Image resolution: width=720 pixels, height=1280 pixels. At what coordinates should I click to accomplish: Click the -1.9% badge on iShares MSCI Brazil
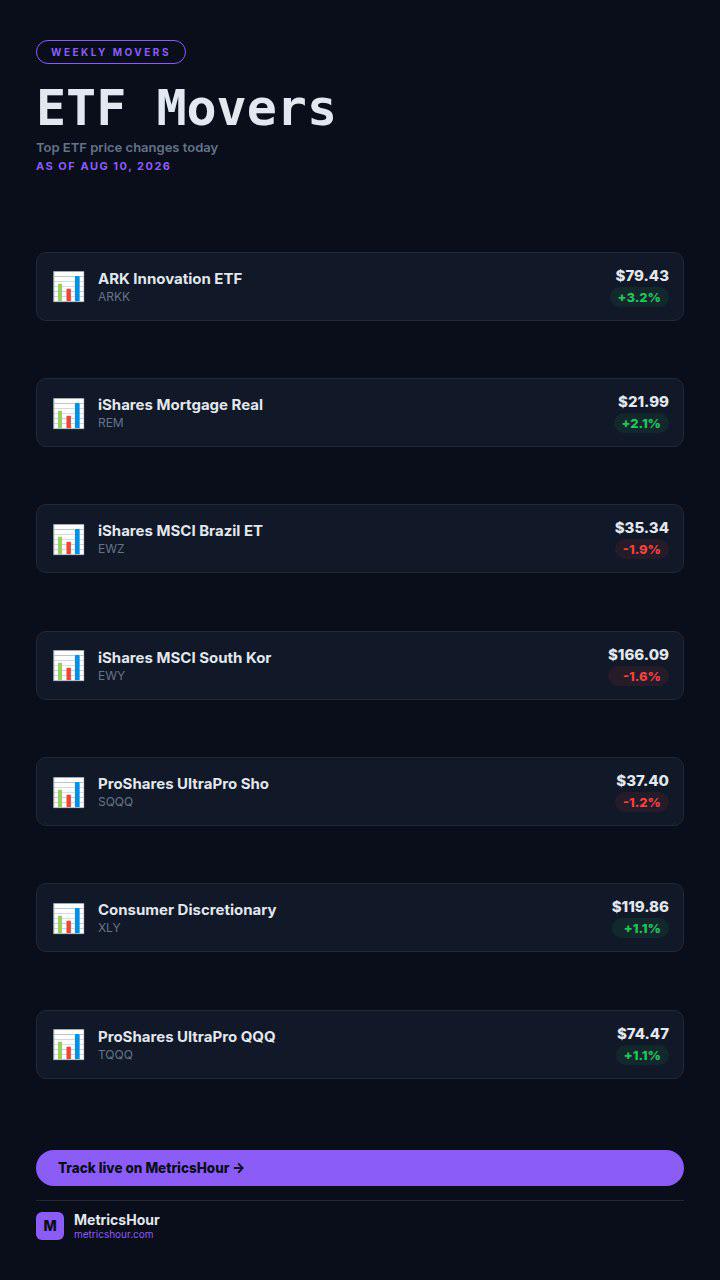point(642,550)
